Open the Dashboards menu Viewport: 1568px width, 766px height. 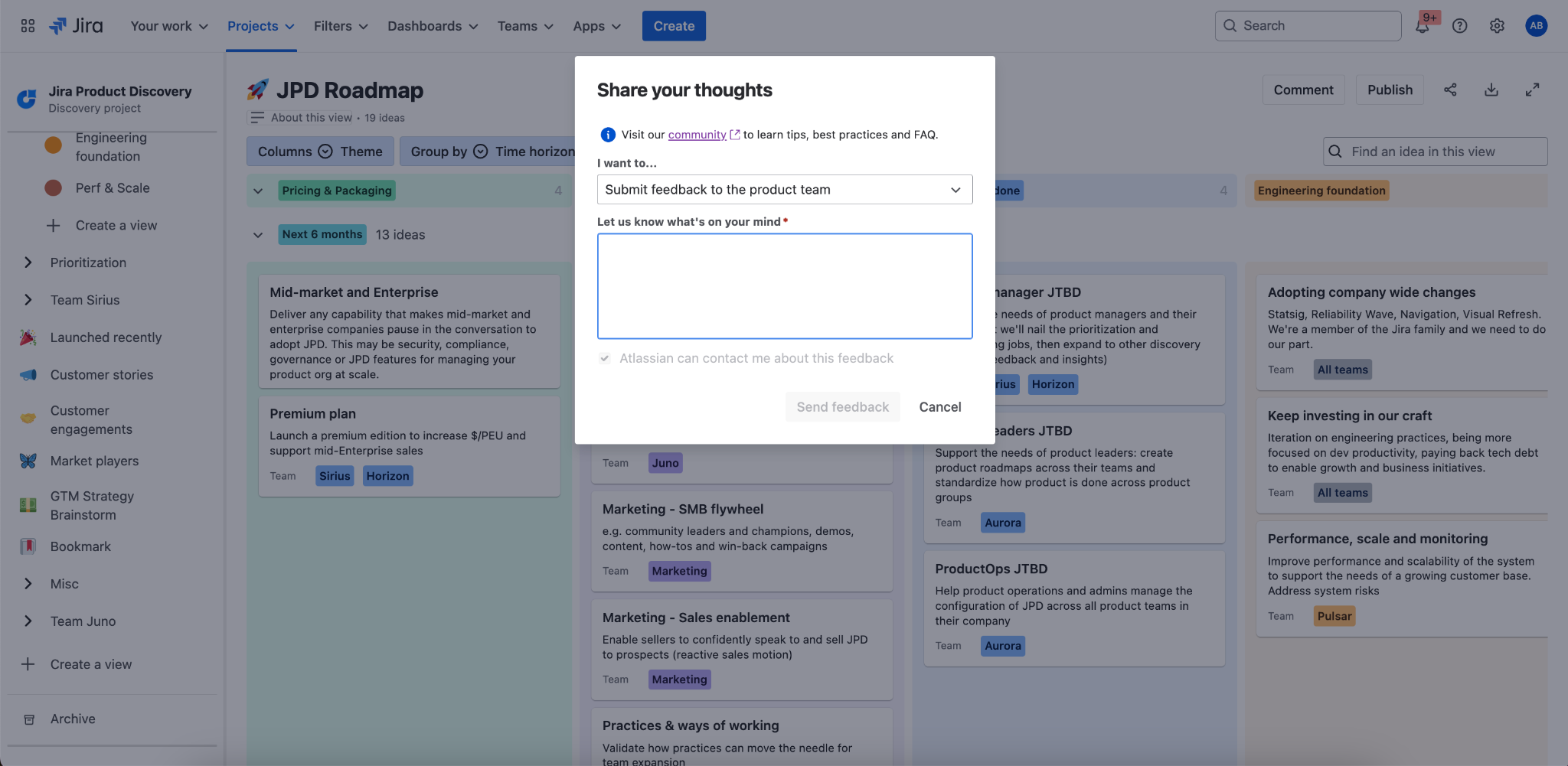pyautogui.click(x=433, y=26)
